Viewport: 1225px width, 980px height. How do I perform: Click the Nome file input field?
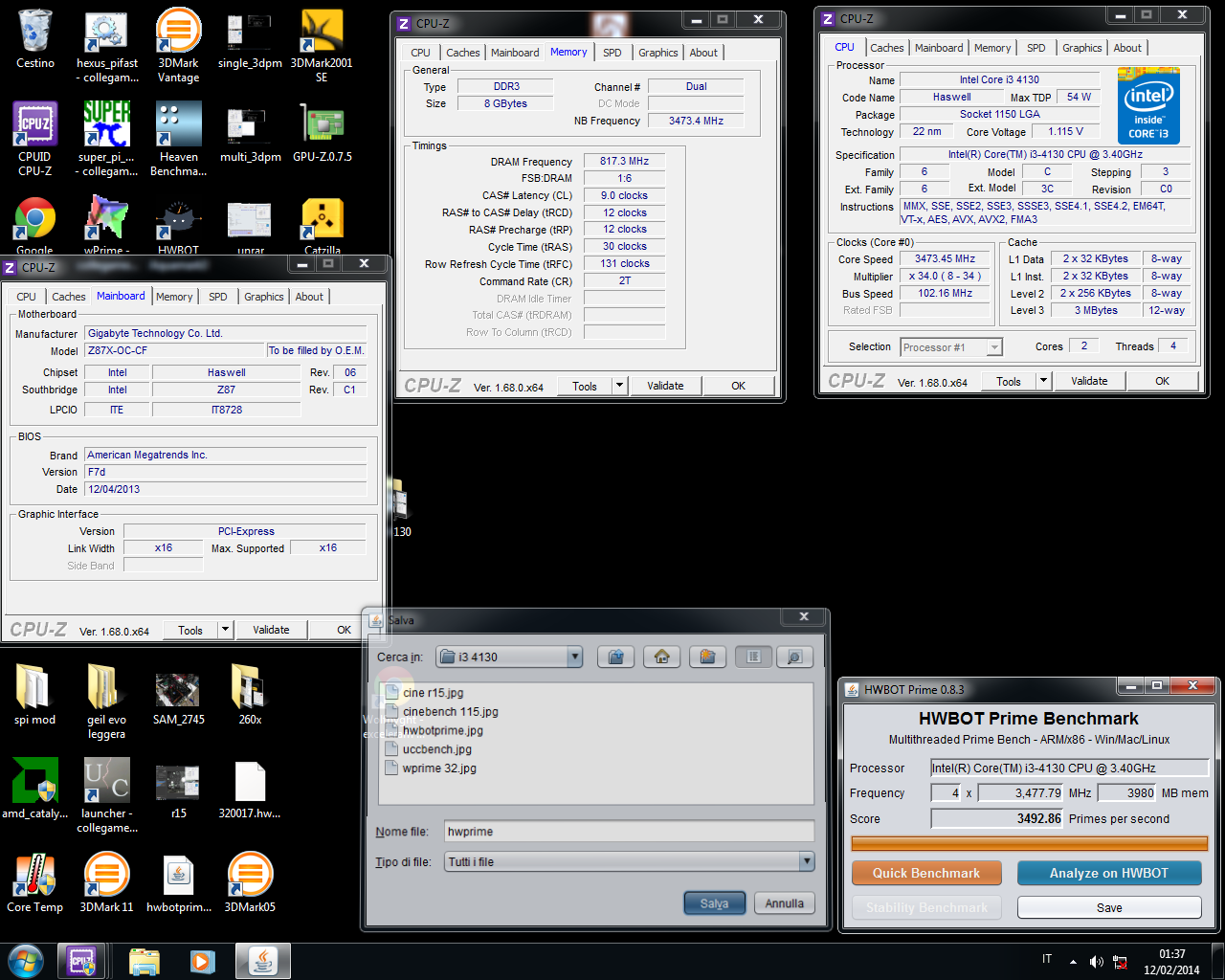click(630, 832)
